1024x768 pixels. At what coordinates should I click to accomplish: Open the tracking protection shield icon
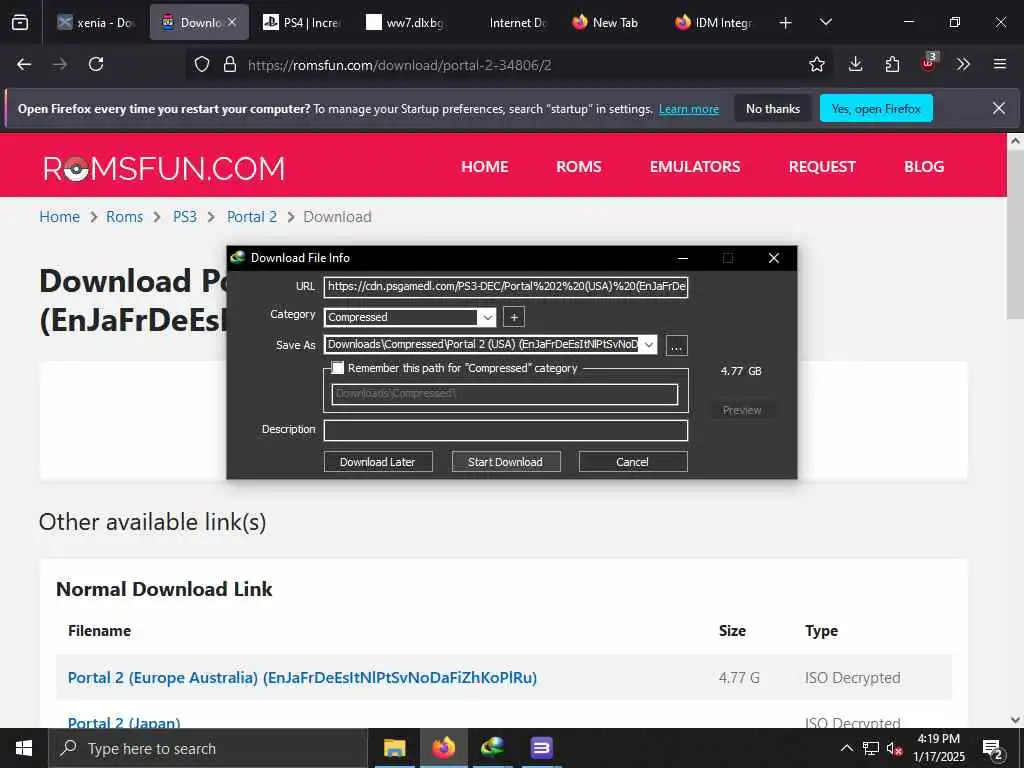click(x=202, y=65)
